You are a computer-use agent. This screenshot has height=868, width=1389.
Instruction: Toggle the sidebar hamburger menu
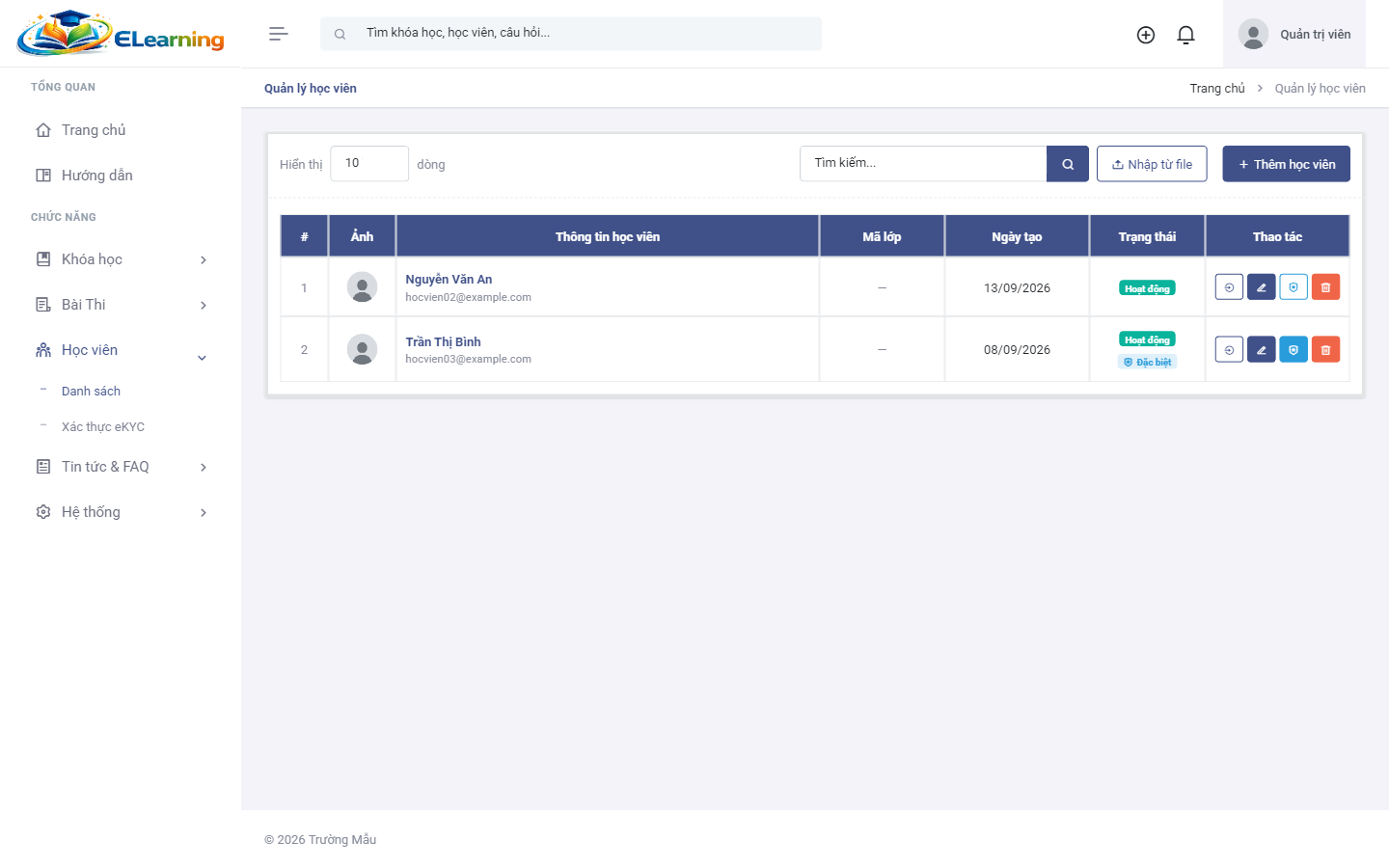(x=279, y=34)
